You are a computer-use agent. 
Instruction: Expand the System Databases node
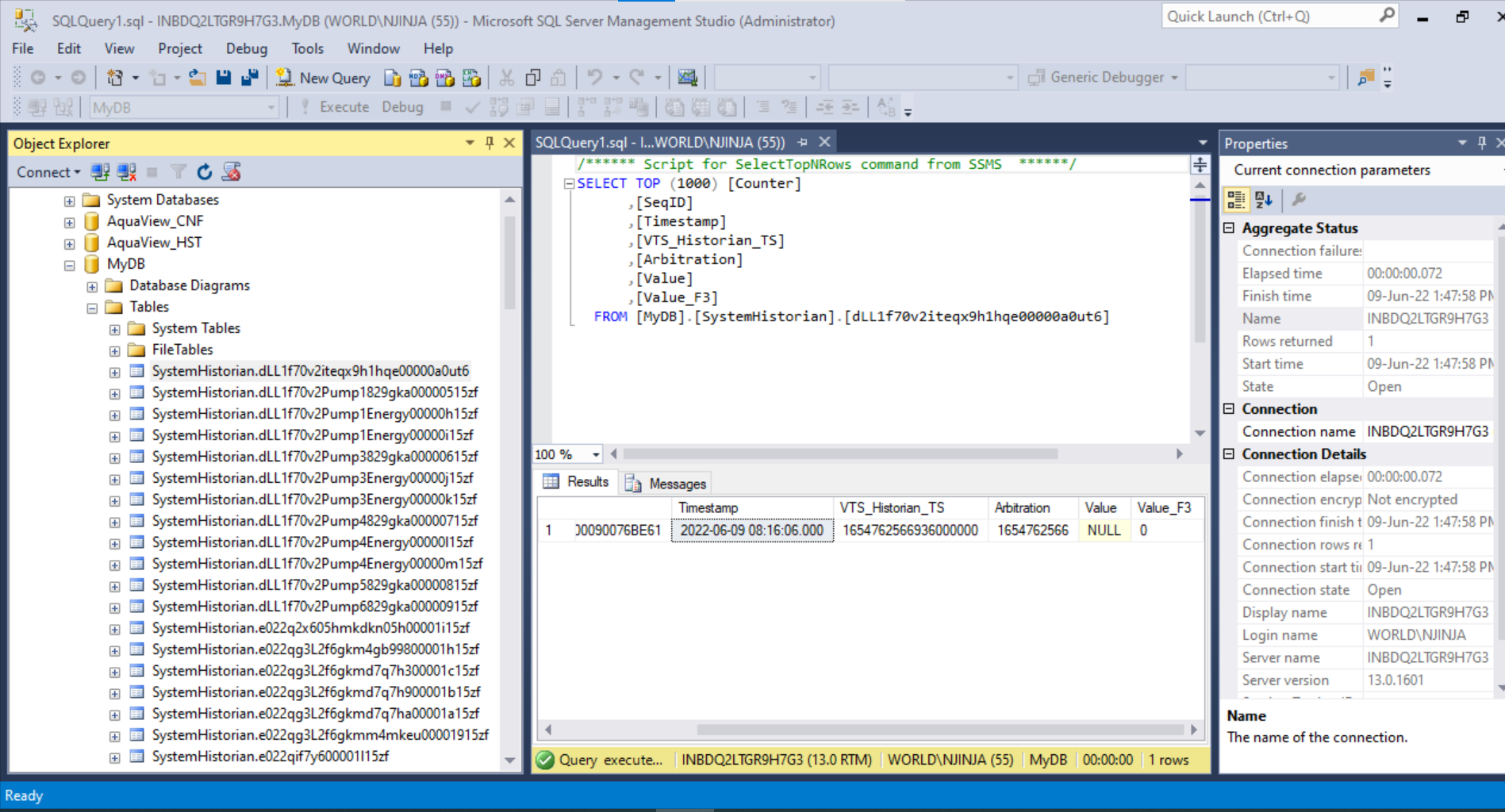70,201
